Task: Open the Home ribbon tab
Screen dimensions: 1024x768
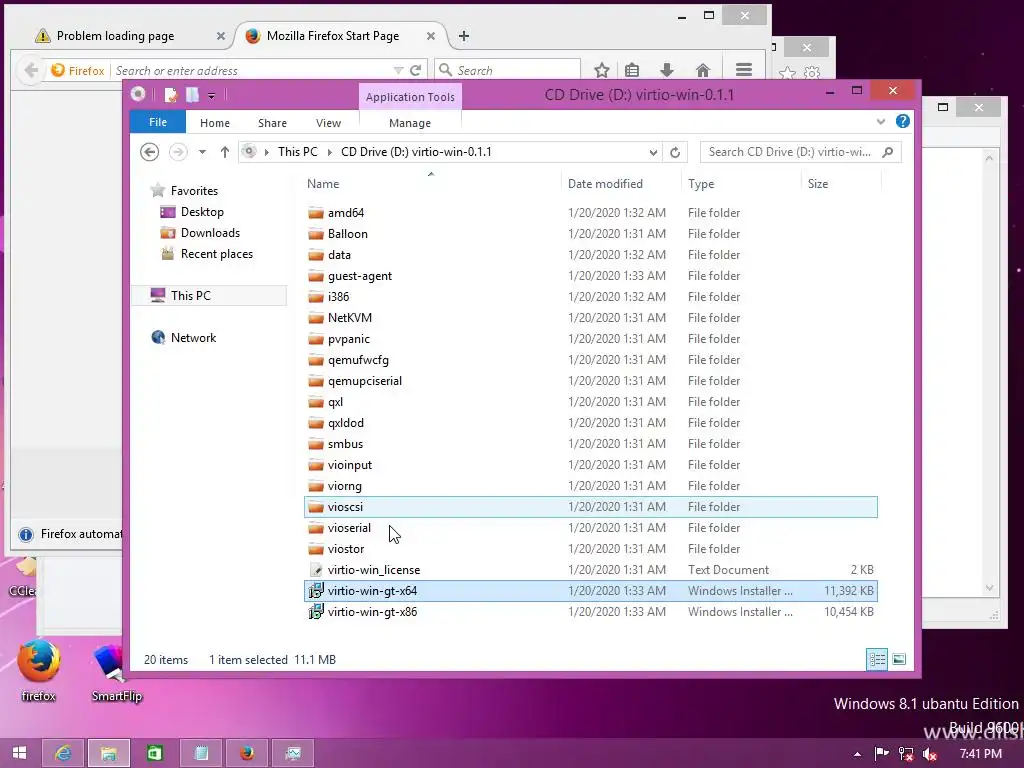Action: tap(215, 123)
